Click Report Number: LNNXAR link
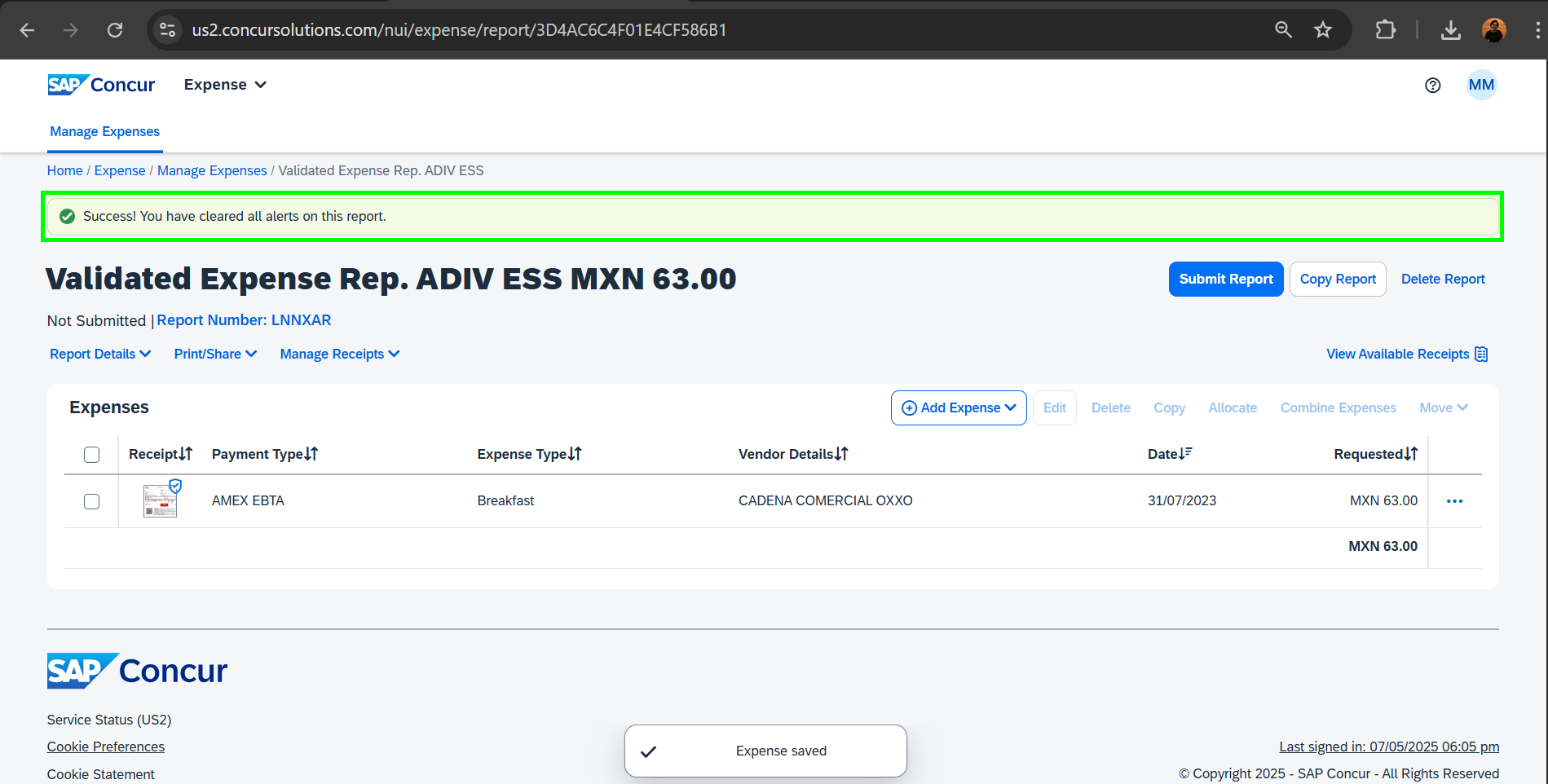The image size is (1548, 784). coord(244,320)
